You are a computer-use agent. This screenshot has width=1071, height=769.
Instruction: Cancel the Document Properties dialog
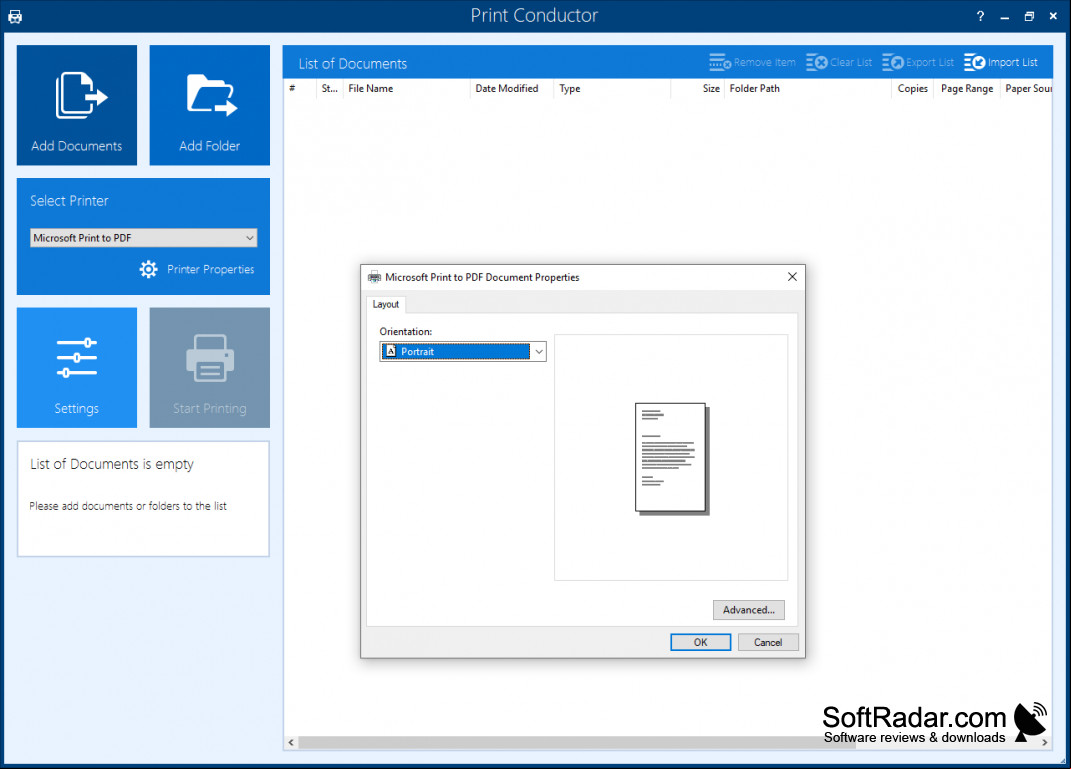coord(768,642)
